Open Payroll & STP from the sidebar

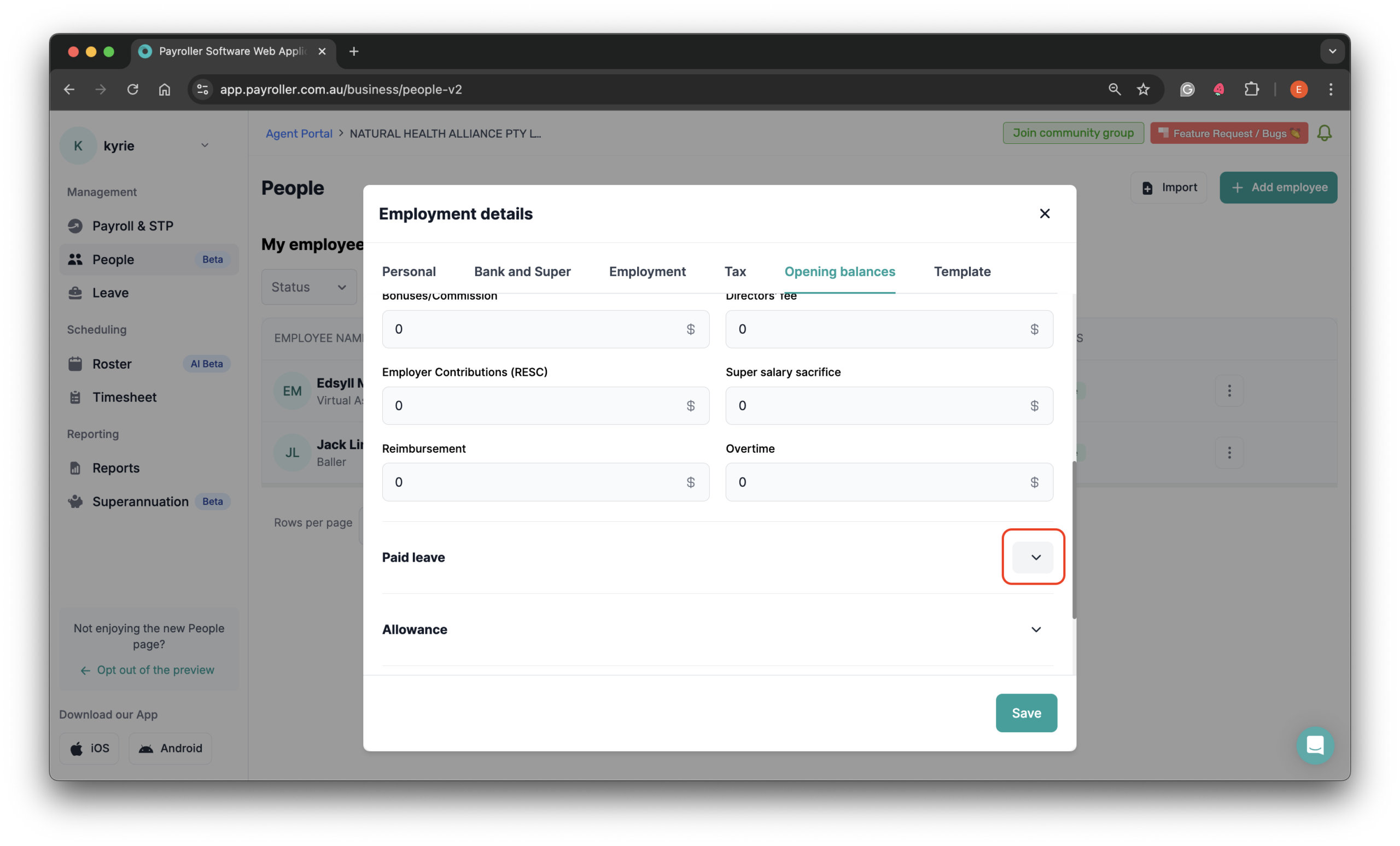pos(133,225)
